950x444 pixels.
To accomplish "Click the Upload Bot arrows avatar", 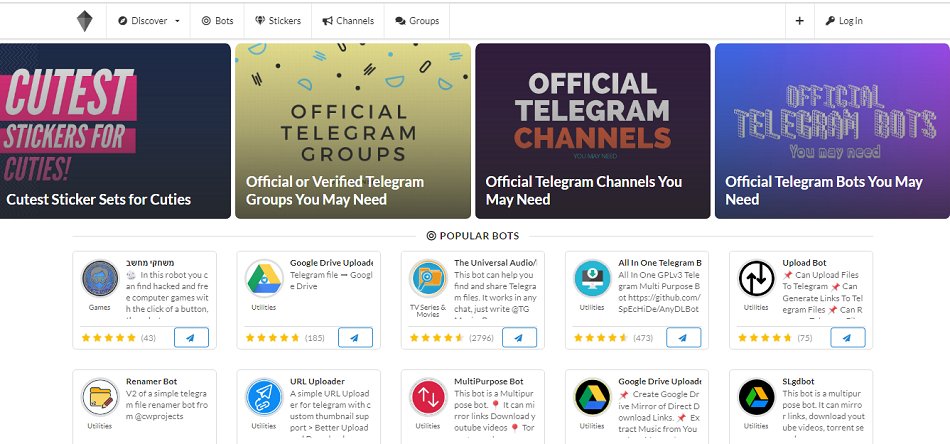I will click(757, 279).
